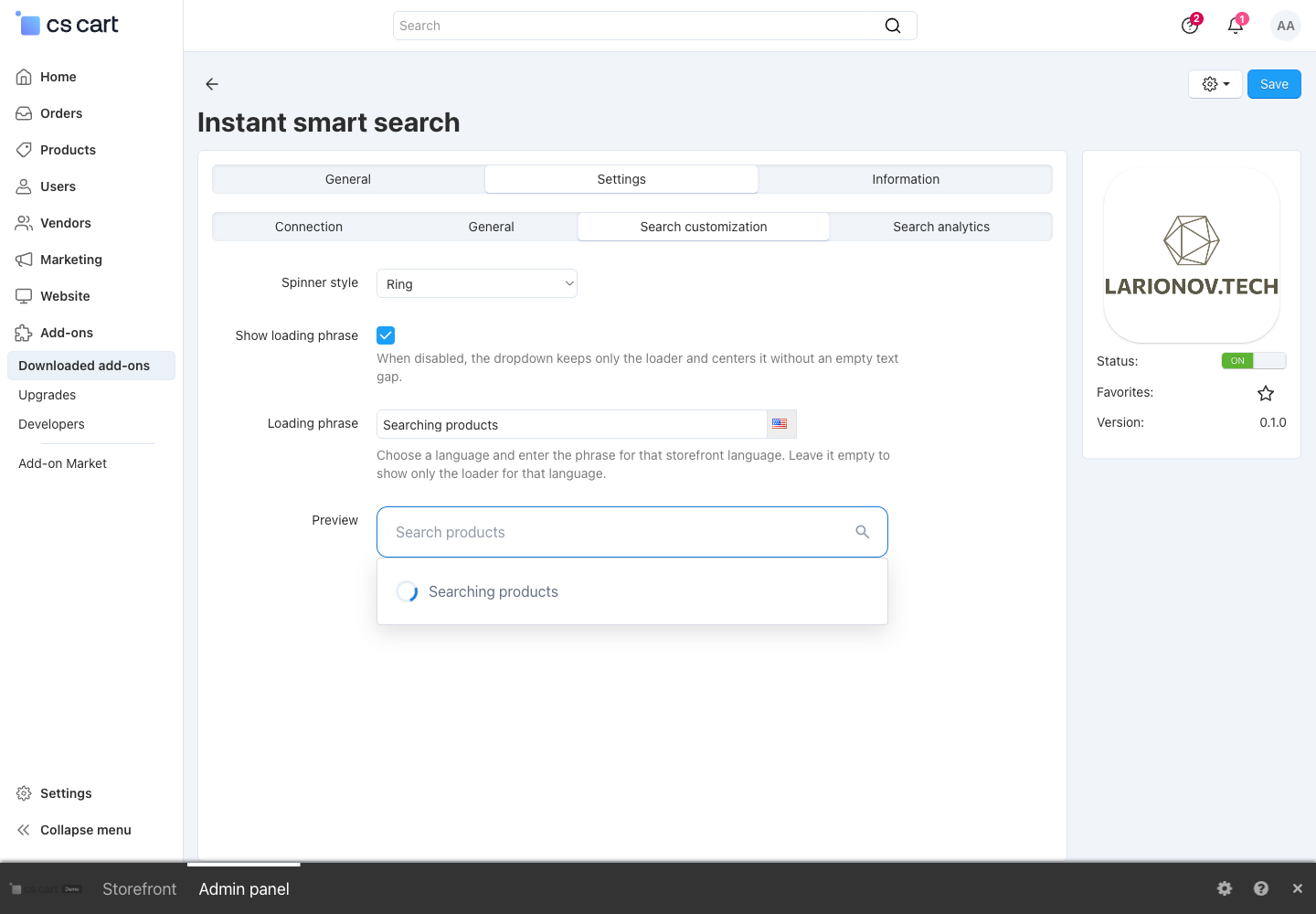This screenshot has height=914, width=1316.
Task: Click the preview search magnifier icon
Action: 862,532
